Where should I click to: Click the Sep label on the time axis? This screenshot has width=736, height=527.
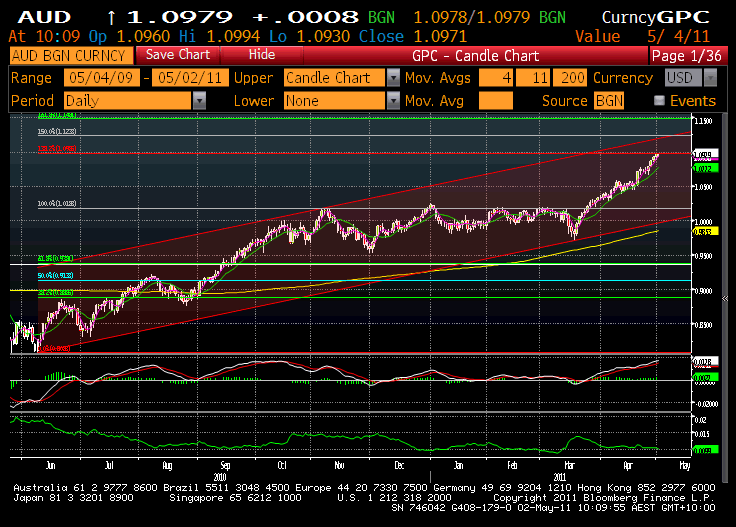pyautogui.click(x=225, y=466)
